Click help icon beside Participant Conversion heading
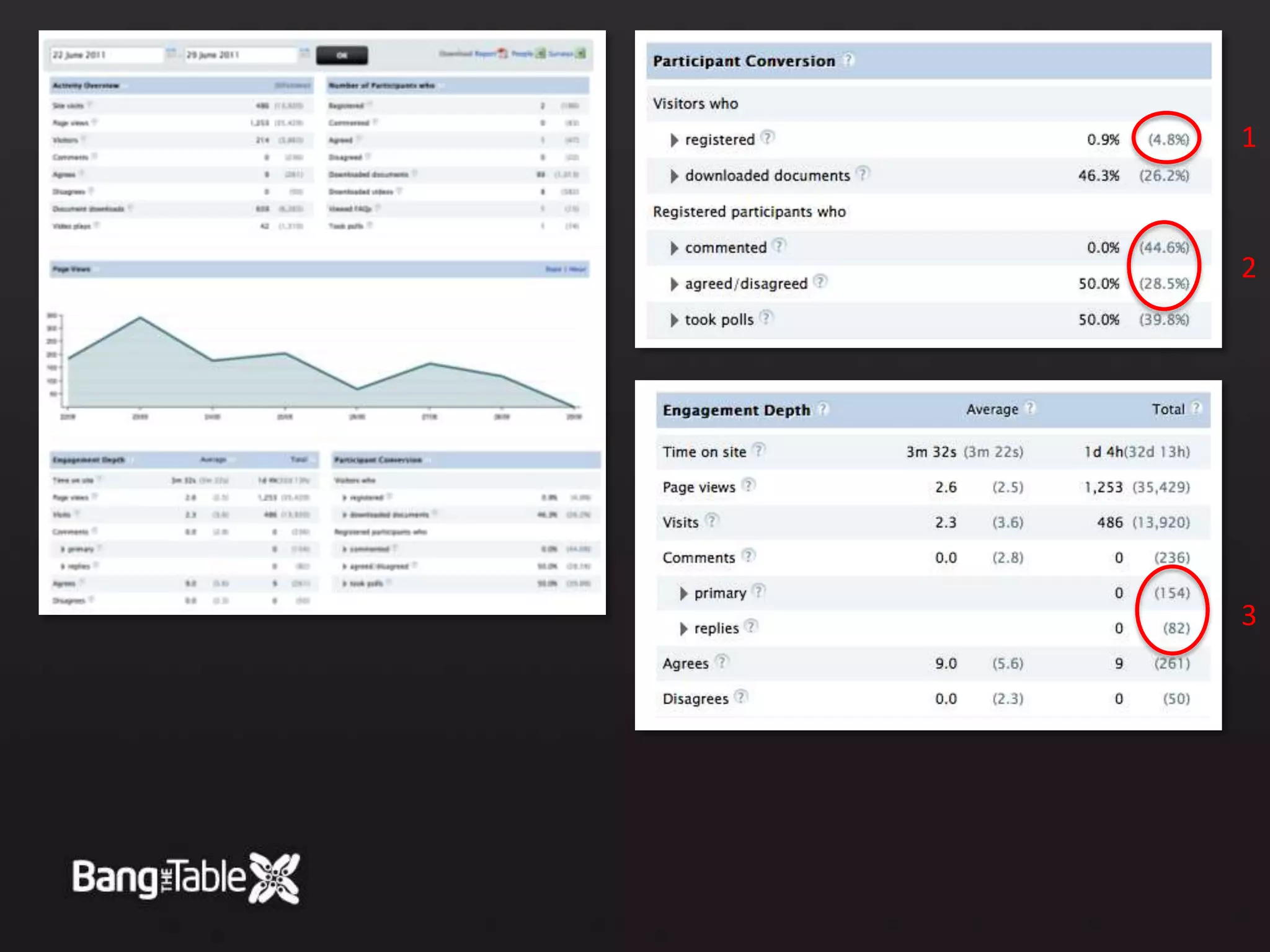Screen dimensions: 1270x952 tap(848, 60)
